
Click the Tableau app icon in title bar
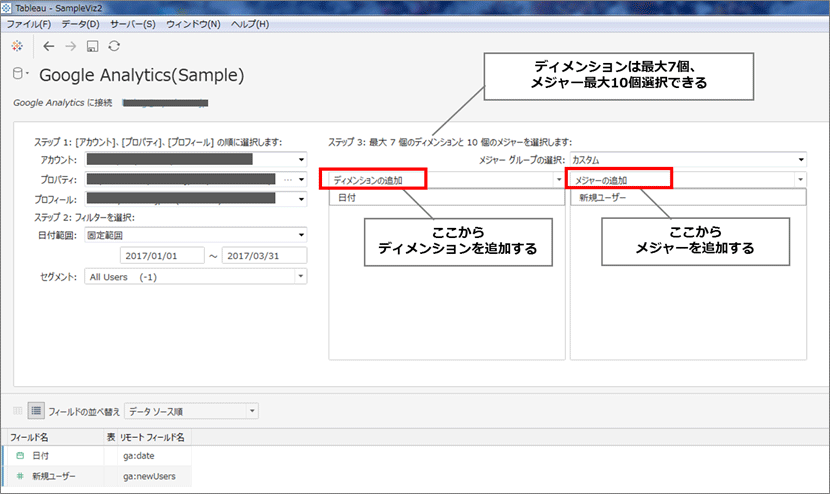6,8
